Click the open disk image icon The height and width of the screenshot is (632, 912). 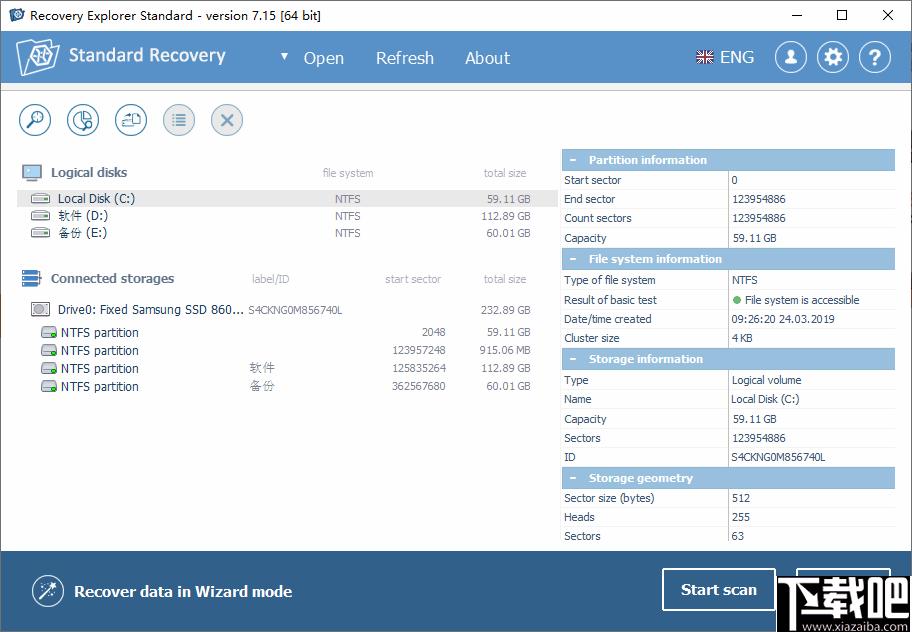click(131, 120)
